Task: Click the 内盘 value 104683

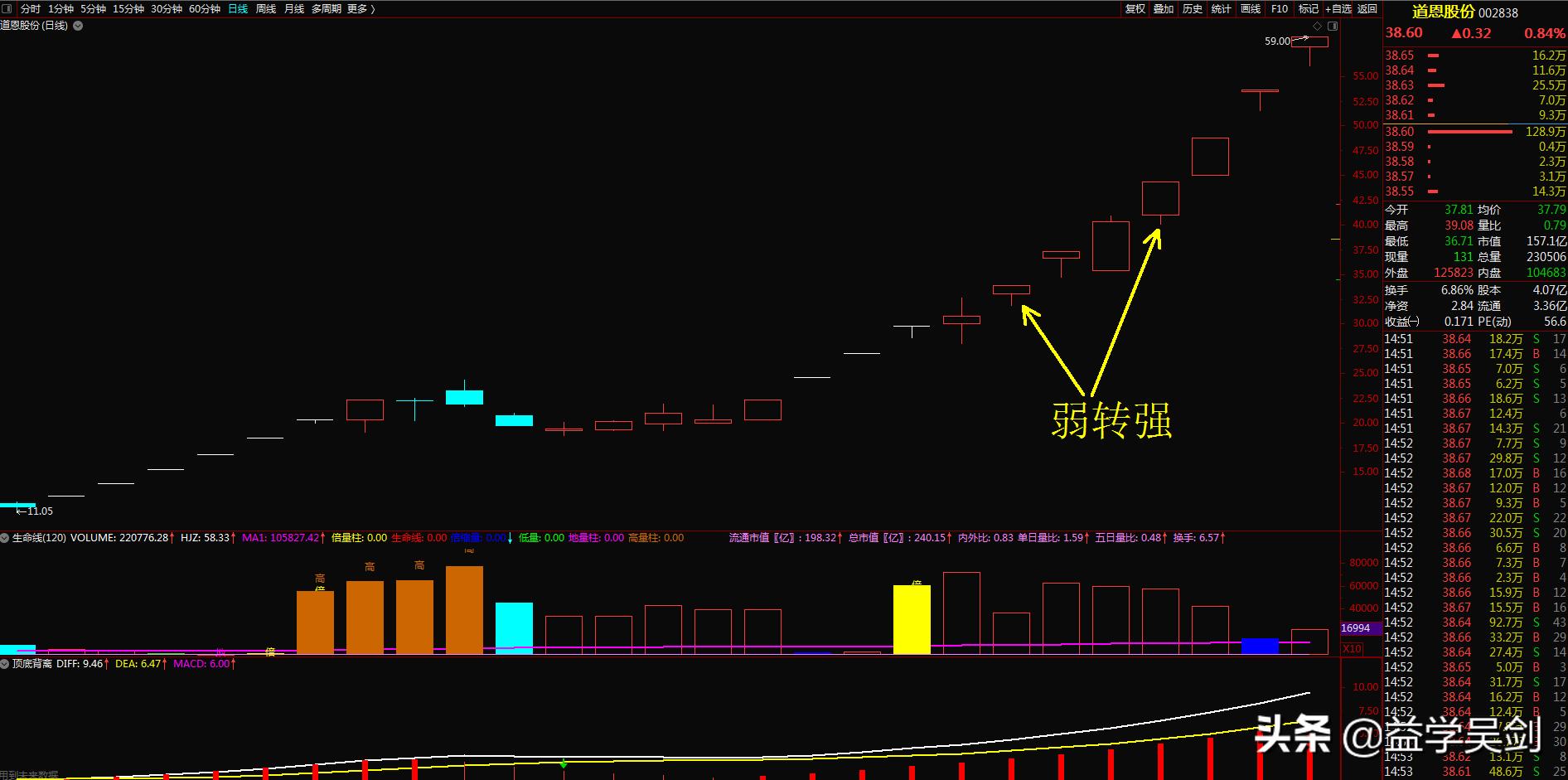Action: click(x=1546, y=273)
